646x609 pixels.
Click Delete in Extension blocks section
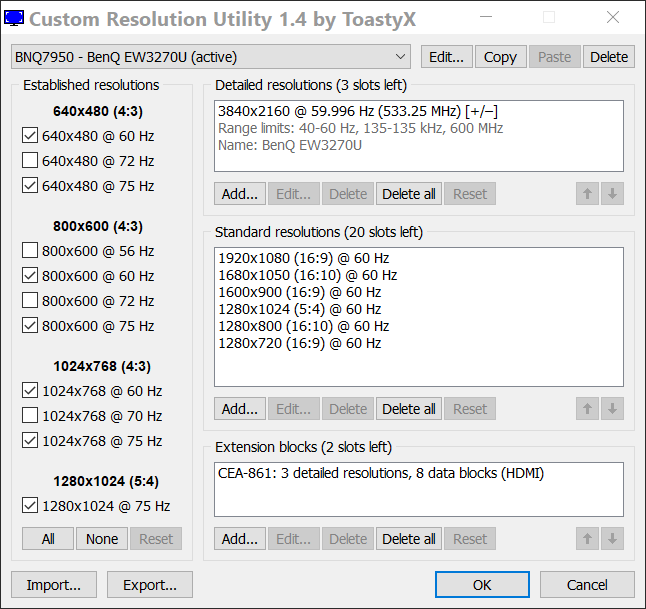pyautogui.click(x=348, y=539)
